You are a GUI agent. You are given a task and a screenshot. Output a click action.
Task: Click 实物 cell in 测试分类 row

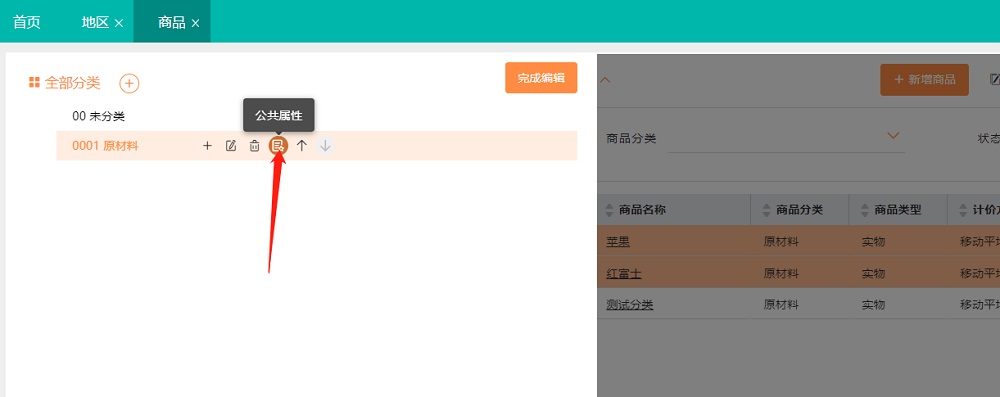pyautogui.click(x=873, y=305)
